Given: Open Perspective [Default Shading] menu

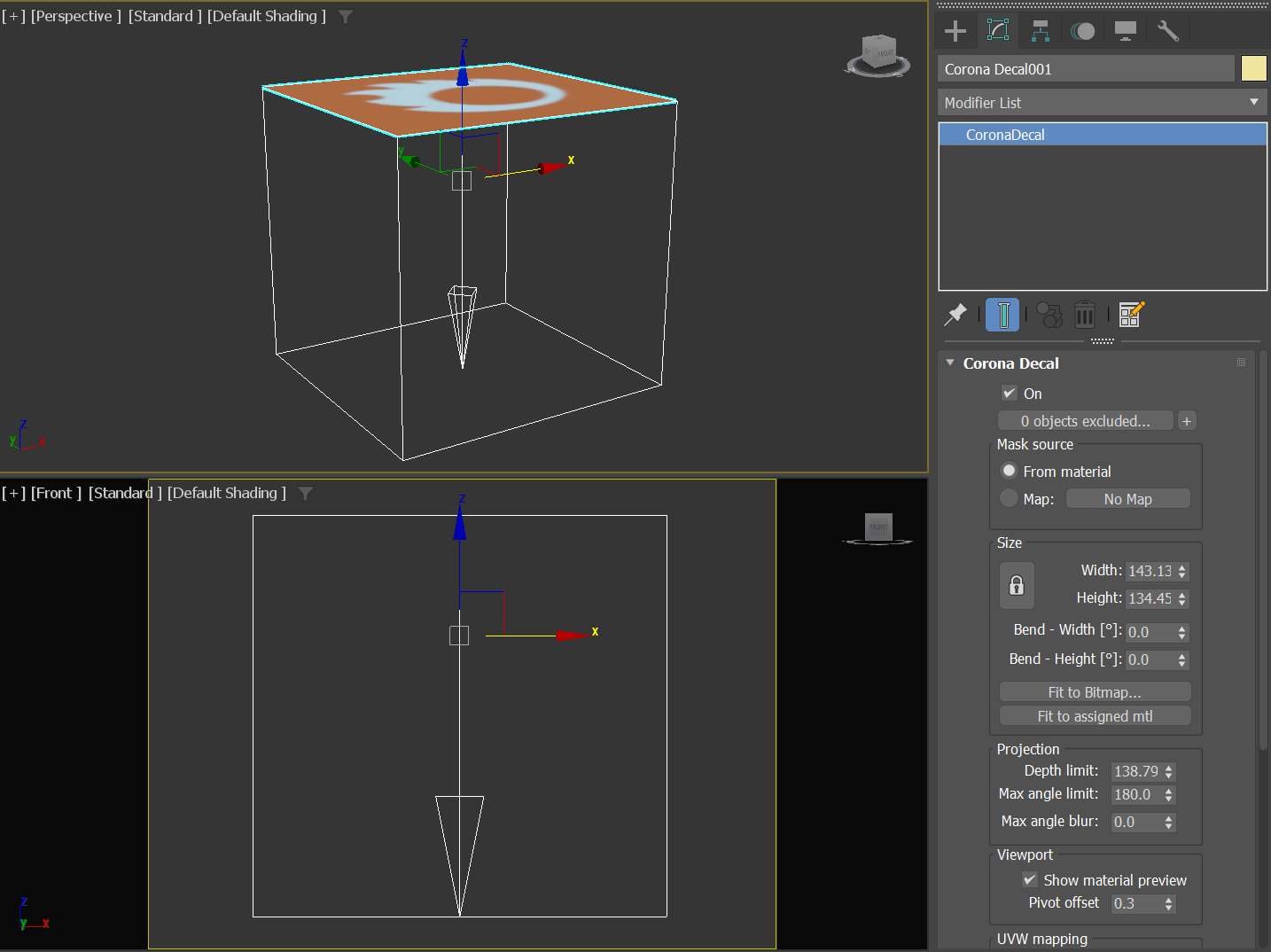Looking at the screenshot, I should point(266,16).
